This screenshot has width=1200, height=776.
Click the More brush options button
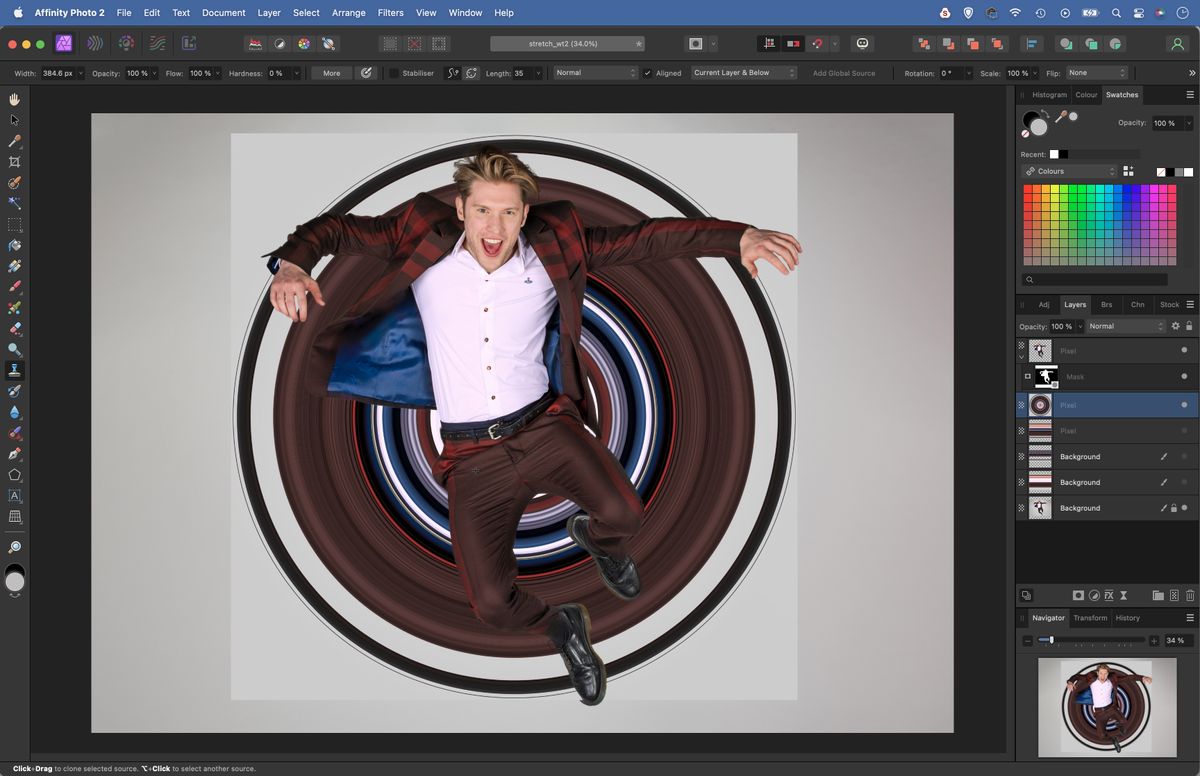tap(330, 72)
